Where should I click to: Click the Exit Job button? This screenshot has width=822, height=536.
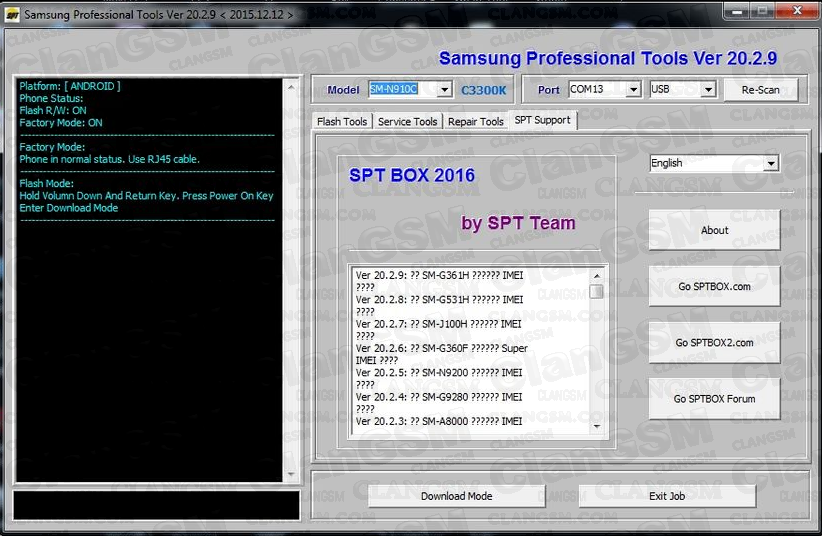pos(666,496)
